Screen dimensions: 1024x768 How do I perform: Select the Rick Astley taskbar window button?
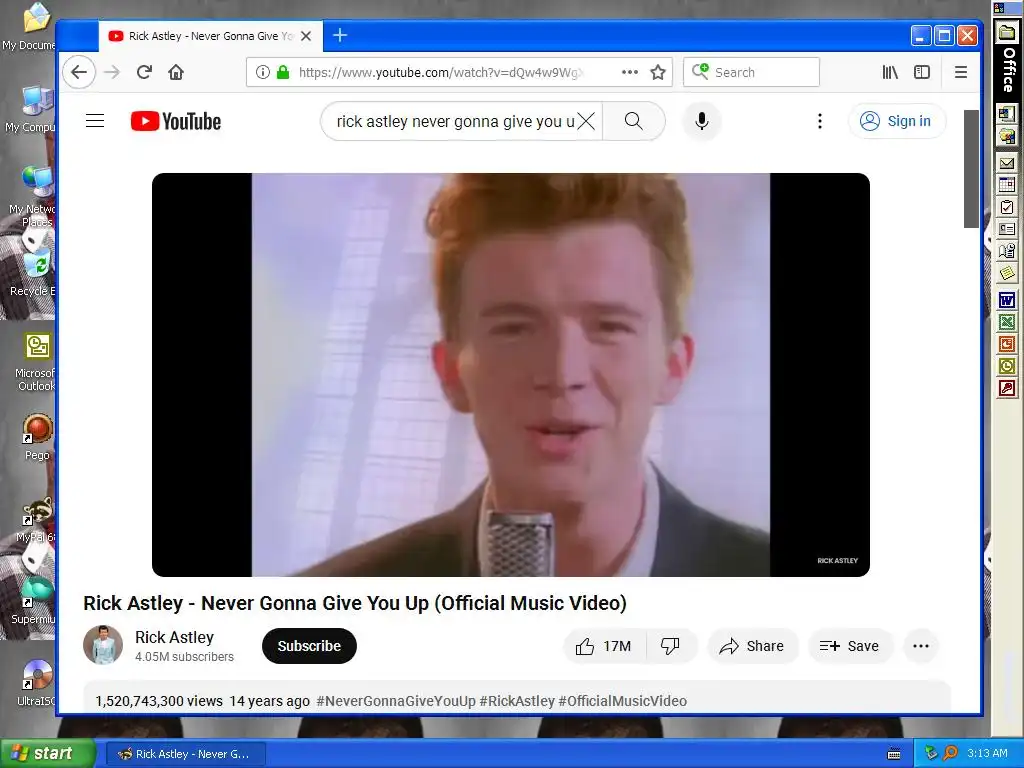coord(185,754)
